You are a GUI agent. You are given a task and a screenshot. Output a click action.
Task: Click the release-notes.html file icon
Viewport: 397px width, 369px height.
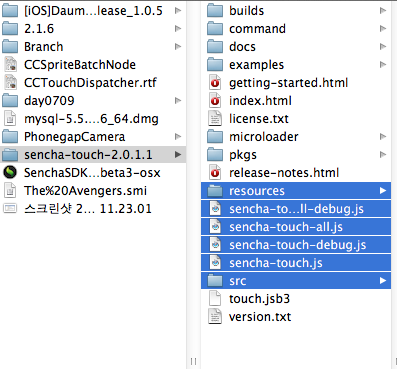[215, 173]
